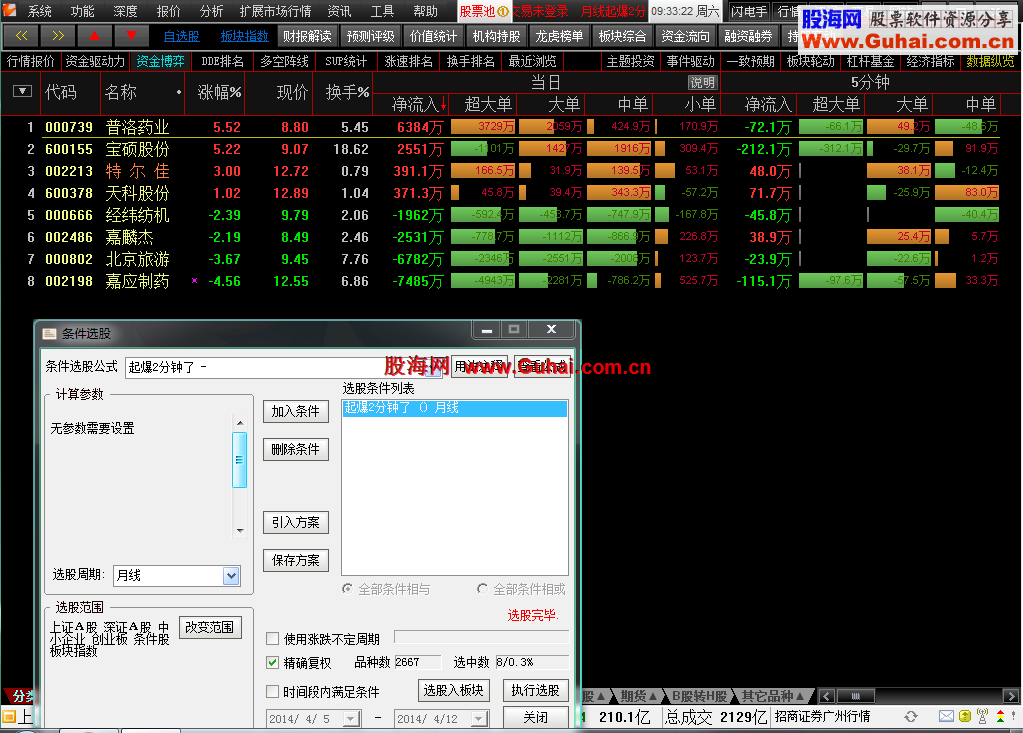Click the 改变范围 button

[210, 627]
